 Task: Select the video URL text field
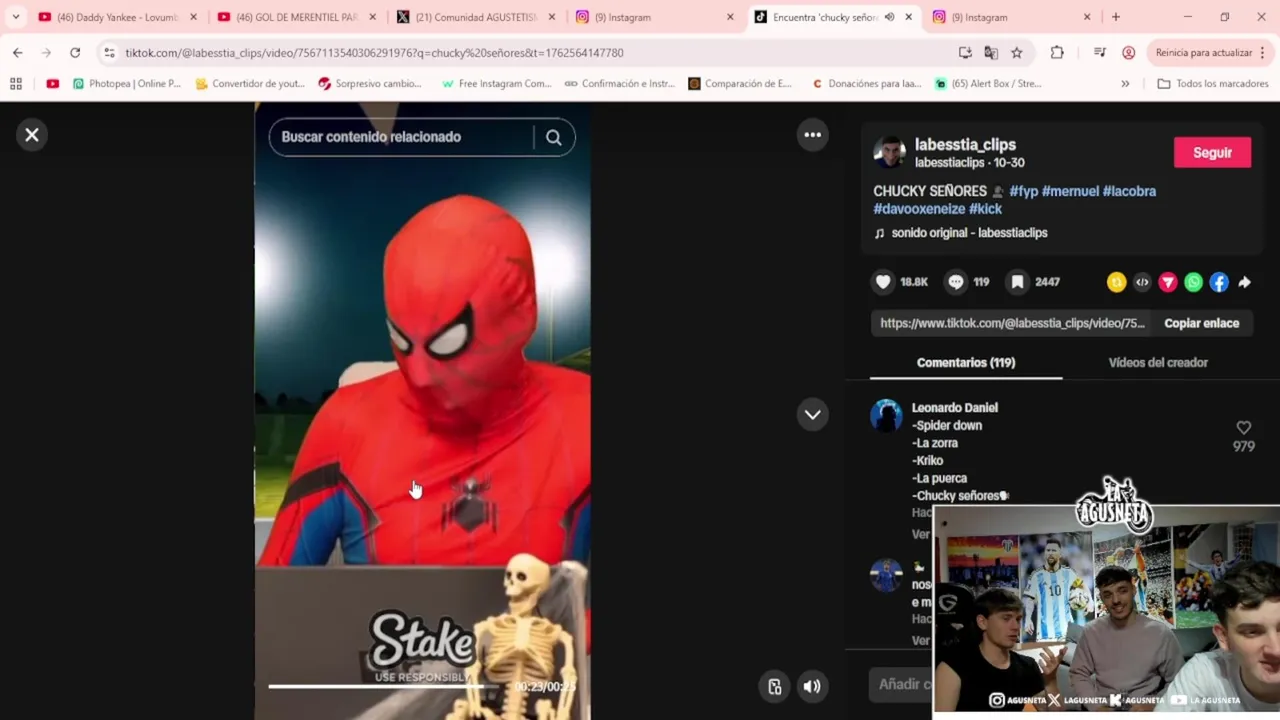click(x=1012, y=323)
